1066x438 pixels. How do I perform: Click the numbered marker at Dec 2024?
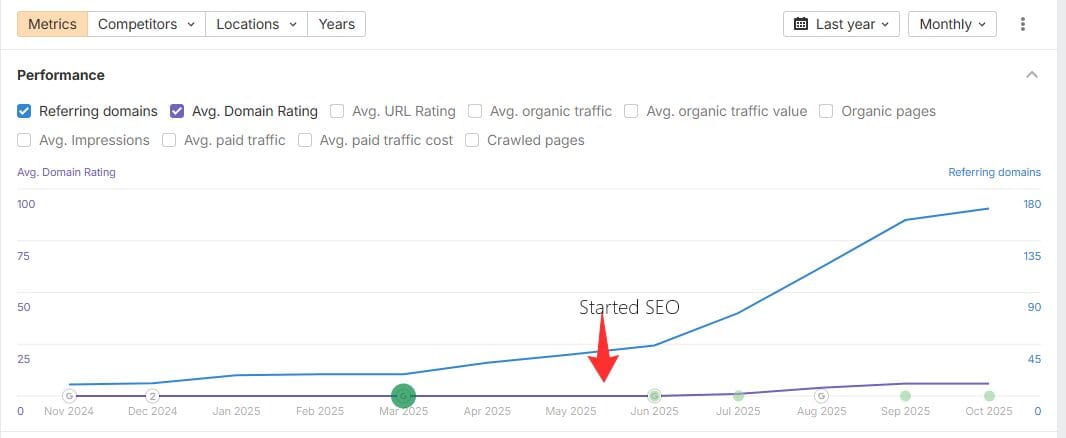tap(153, 396)
